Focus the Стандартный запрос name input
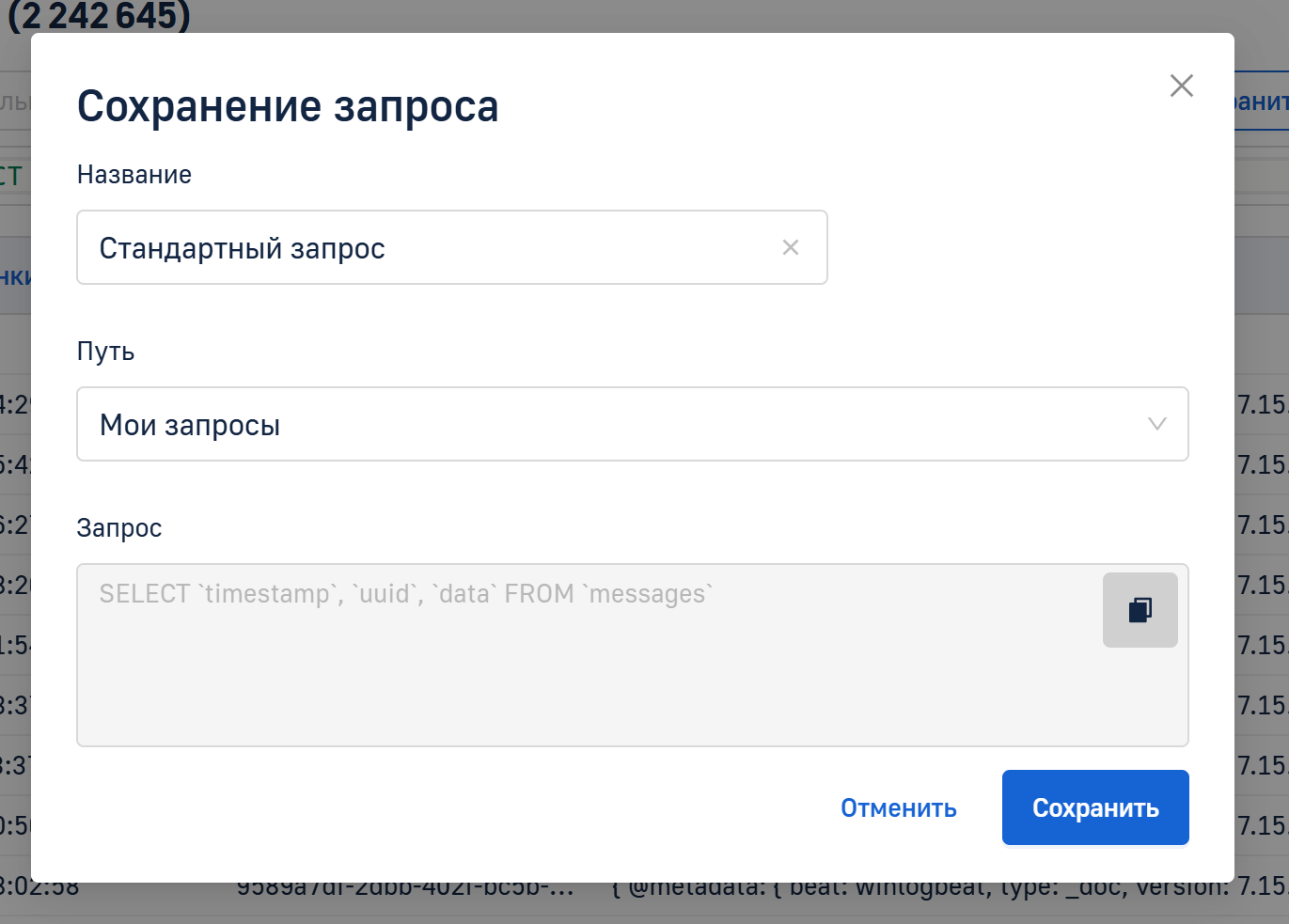This screenshot has width=1289, height=924. click(423, 248)
